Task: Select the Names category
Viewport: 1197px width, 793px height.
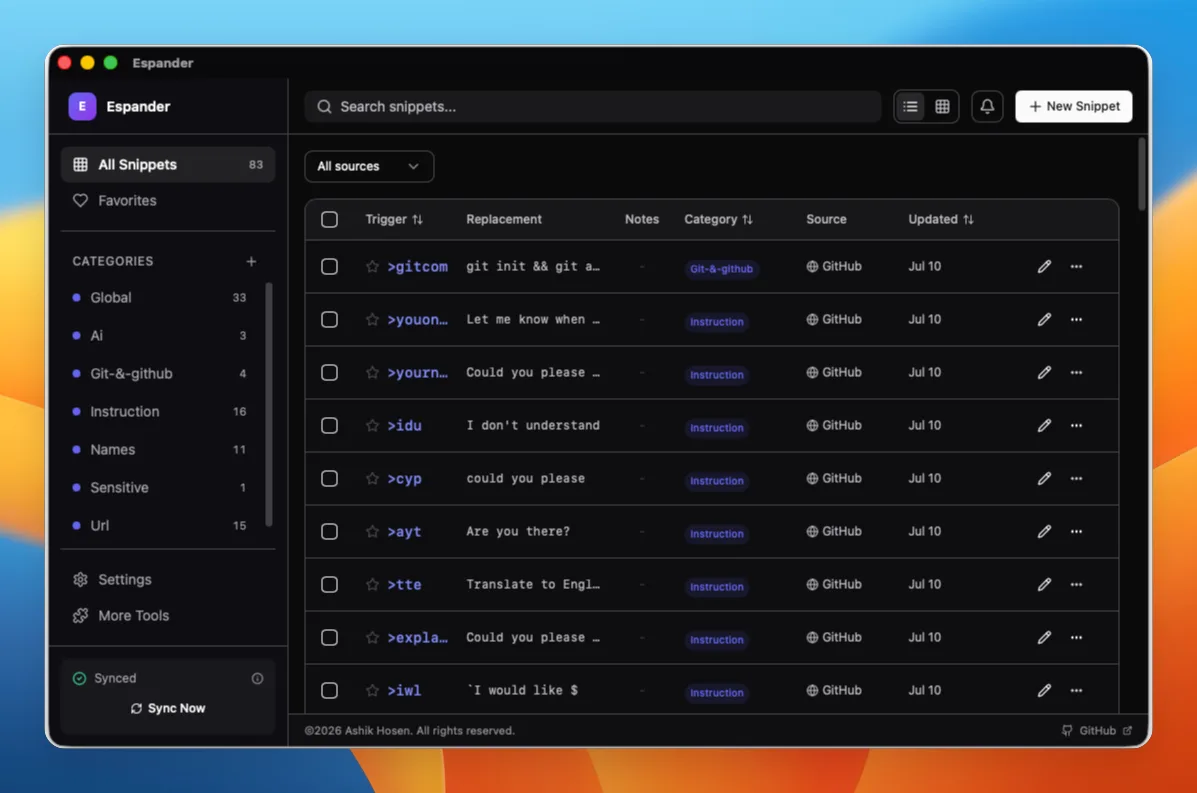Action: 162,450
